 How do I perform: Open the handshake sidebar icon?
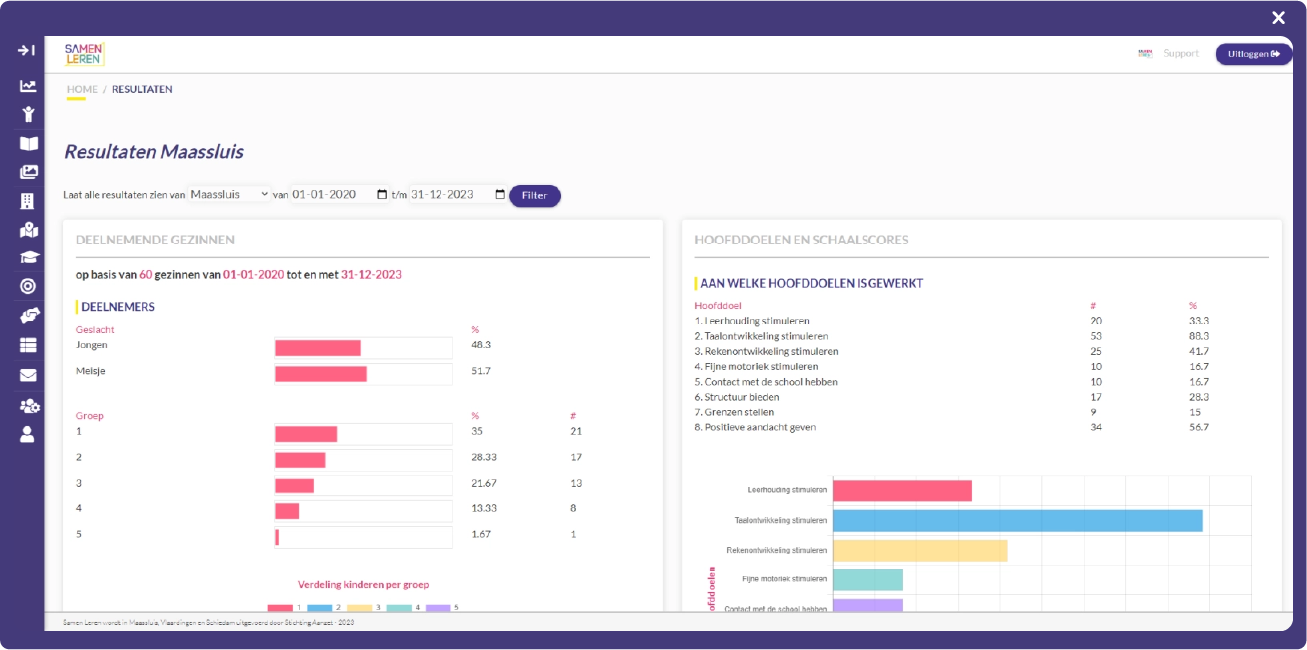coord(29,315)
